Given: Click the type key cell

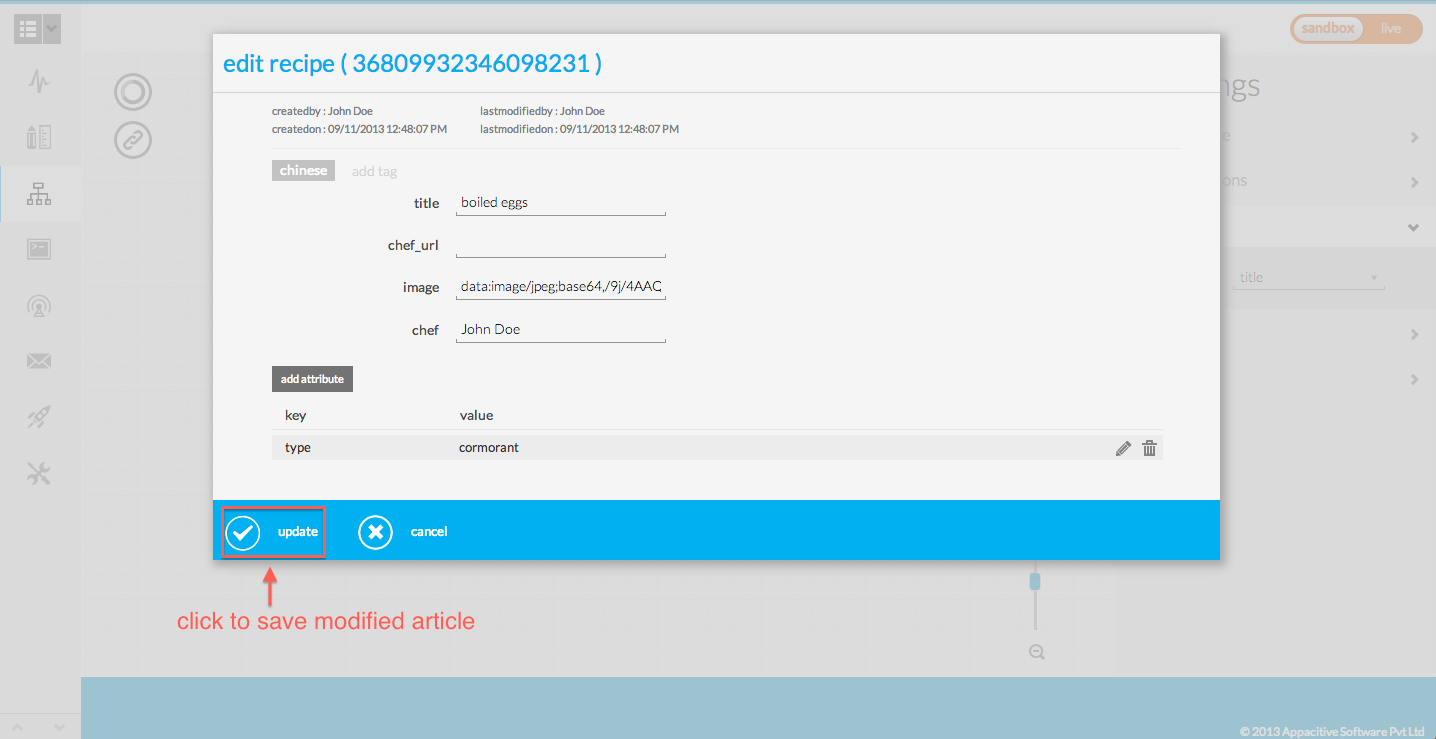Looking at the screenshot, I should click(298, 448).
